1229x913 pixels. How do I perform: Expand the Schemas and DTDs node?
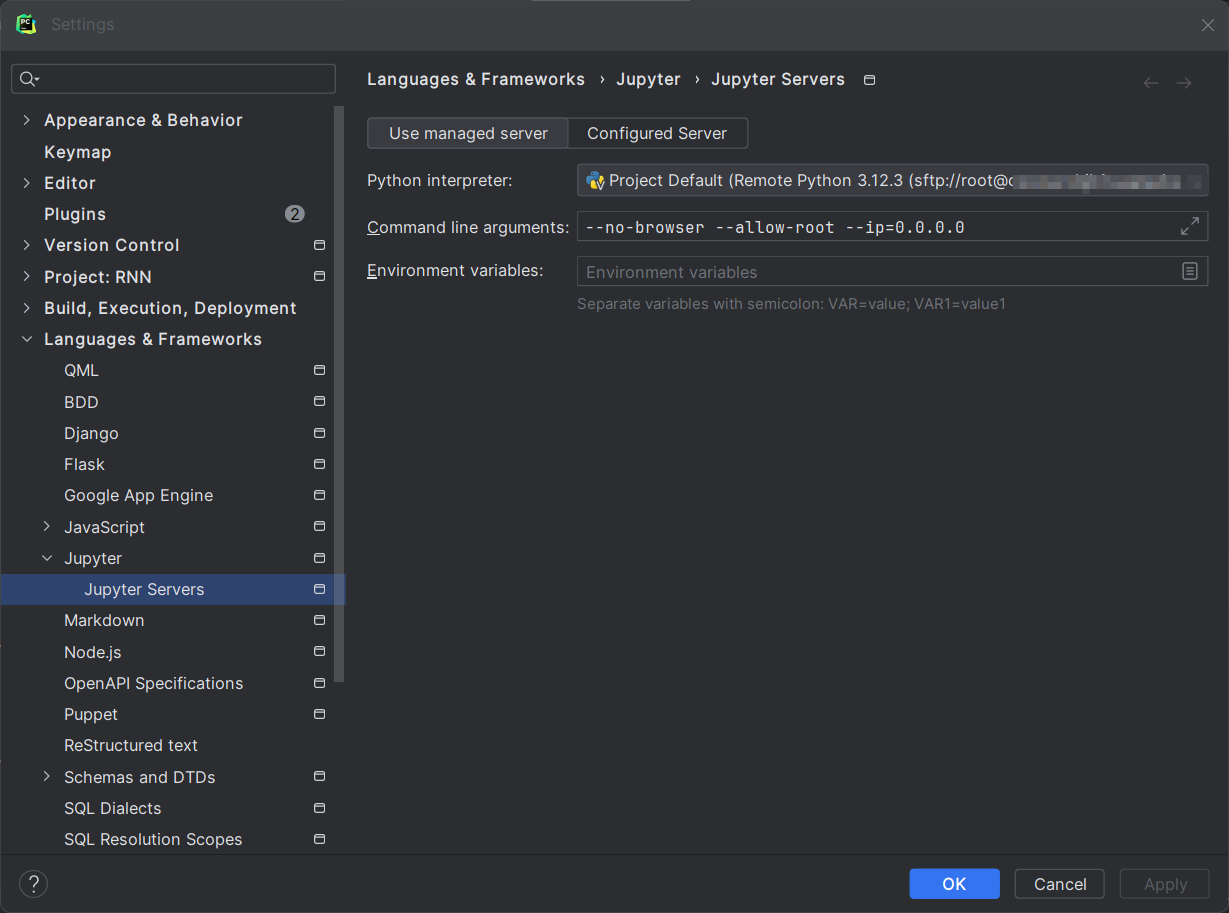(47, 777)
